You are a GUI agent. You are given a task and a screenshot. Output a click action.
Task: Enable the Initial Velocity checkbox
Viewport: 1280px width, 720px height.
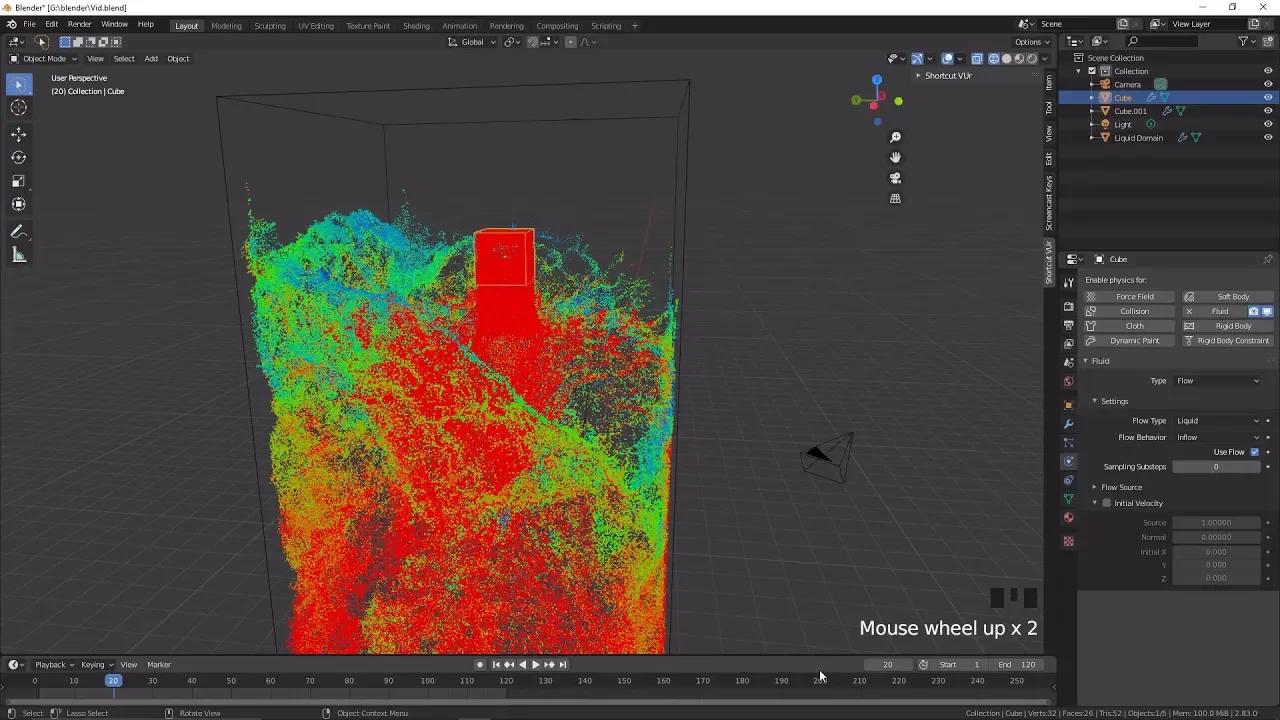(x=1106, y=503)
